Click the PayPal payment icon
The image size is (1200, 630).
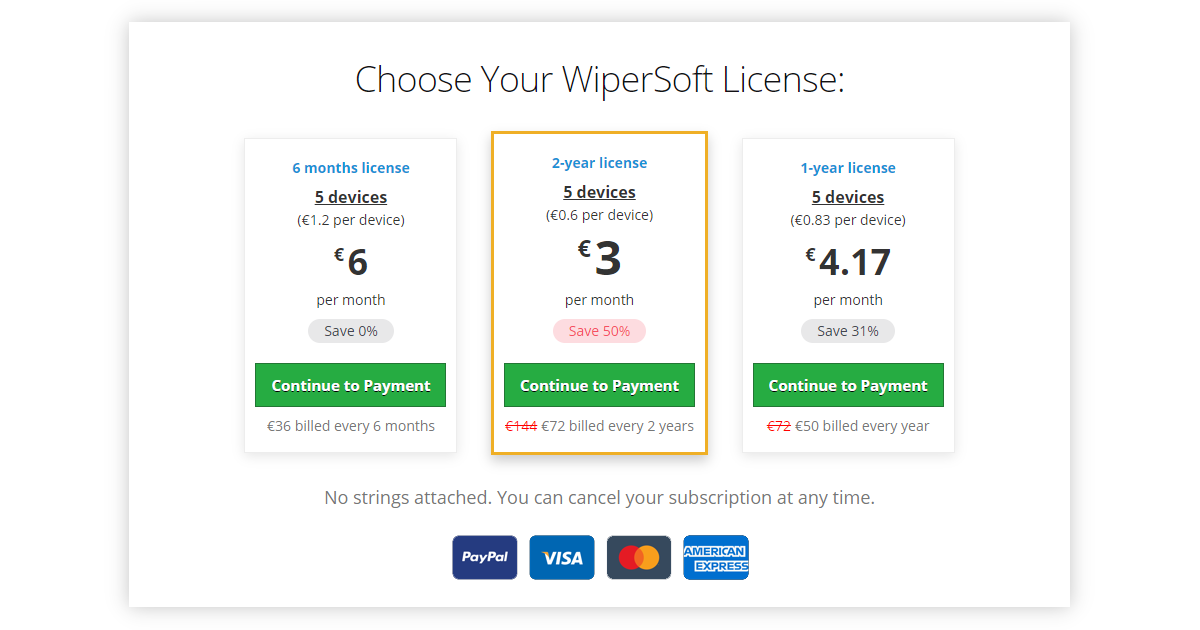pyautogui.click(x=485, y=557)
